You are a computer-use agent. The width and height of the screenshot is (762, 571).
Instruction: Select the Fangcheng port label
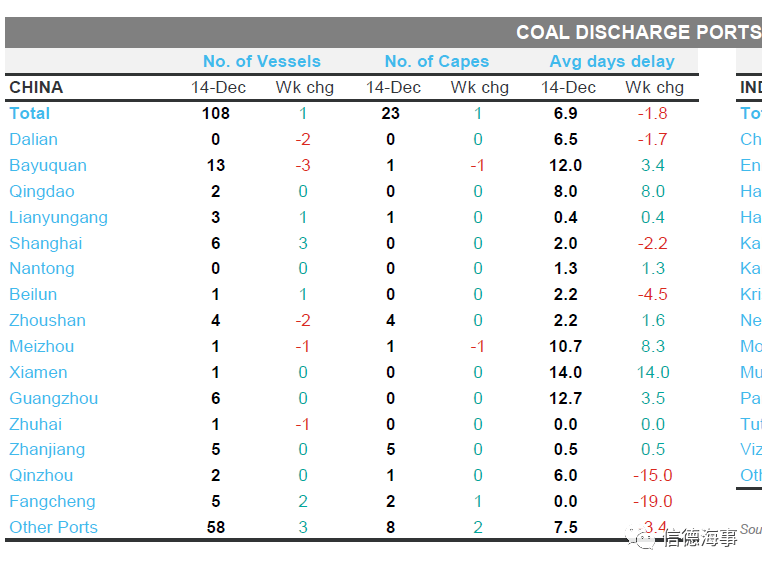(x=52, y=501)
